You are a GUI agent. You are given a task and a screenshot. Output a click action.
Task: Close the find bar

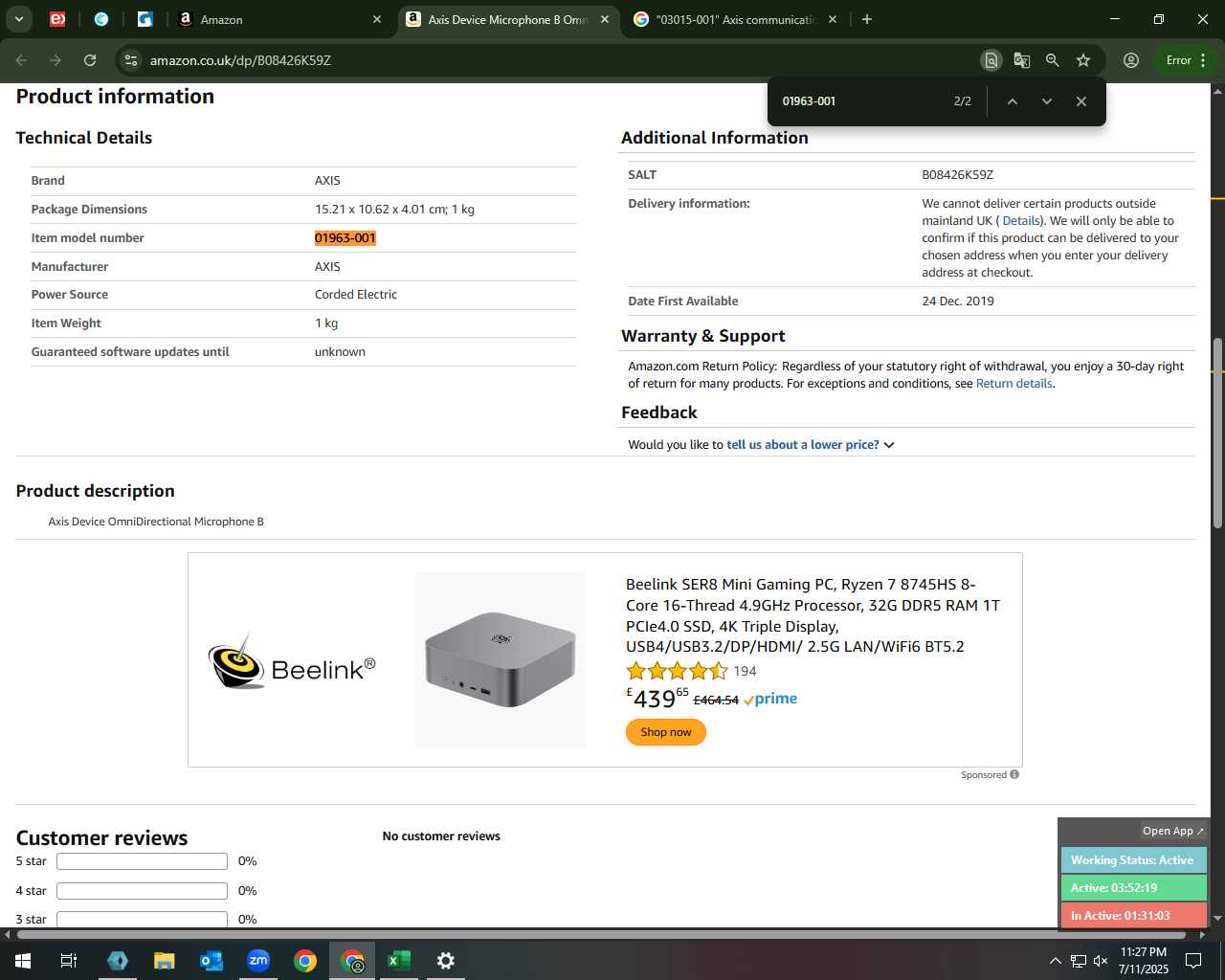point(1081,101)
